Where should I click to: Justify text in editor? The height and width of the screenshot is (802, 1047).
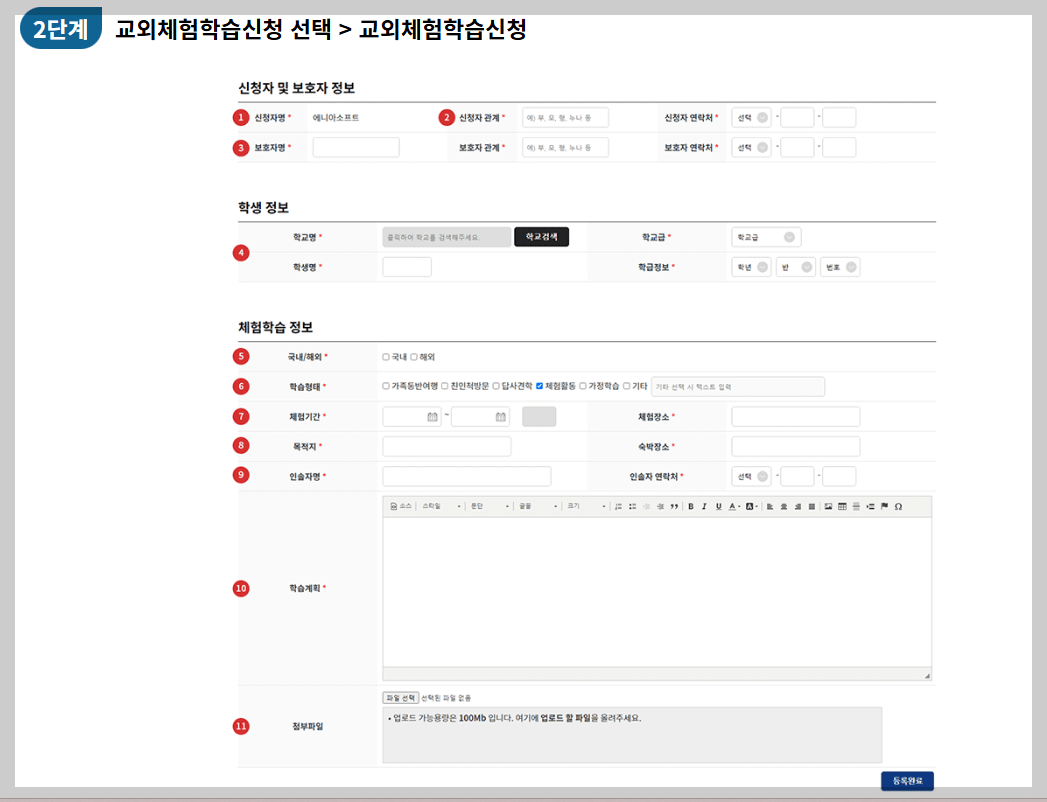pos(812,506)
